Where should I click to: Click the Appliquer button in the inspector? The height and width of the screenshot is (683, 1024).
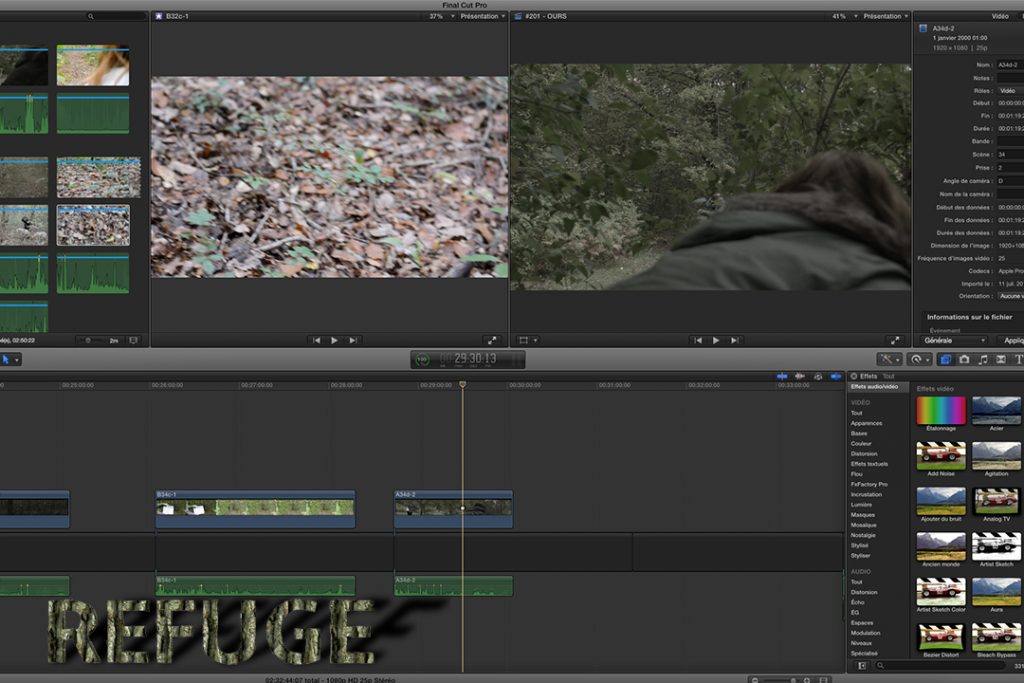[x=1016, y=339]
